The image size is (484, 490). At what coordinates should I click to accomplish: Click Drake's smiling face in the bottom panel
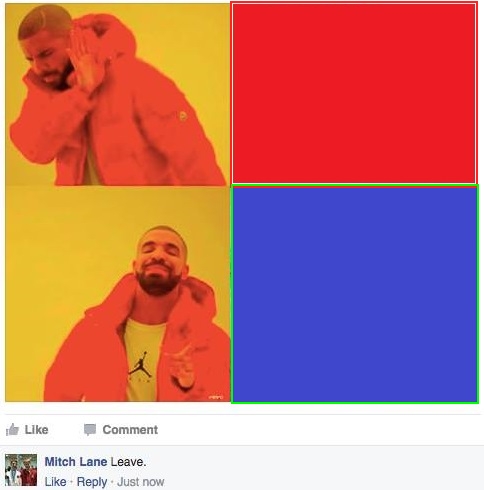159,263
